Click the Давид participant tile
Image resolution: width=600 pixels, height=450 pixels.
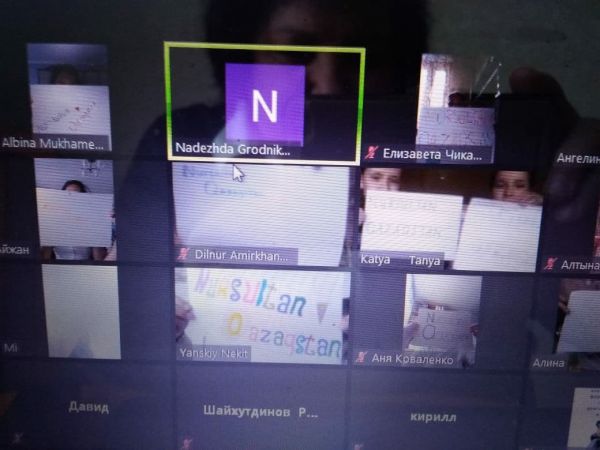(88, 407)
